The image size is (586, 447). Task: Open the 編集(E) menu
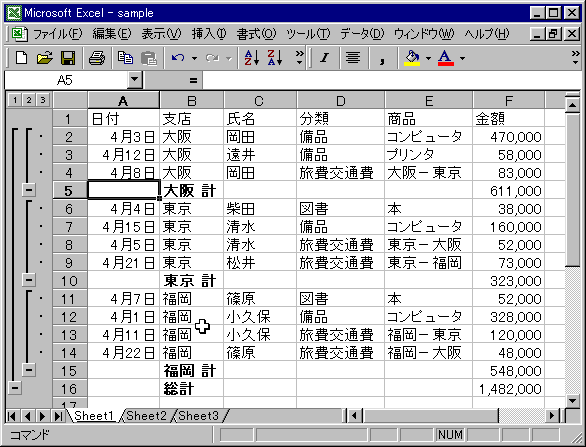click(x=111, y=34)
